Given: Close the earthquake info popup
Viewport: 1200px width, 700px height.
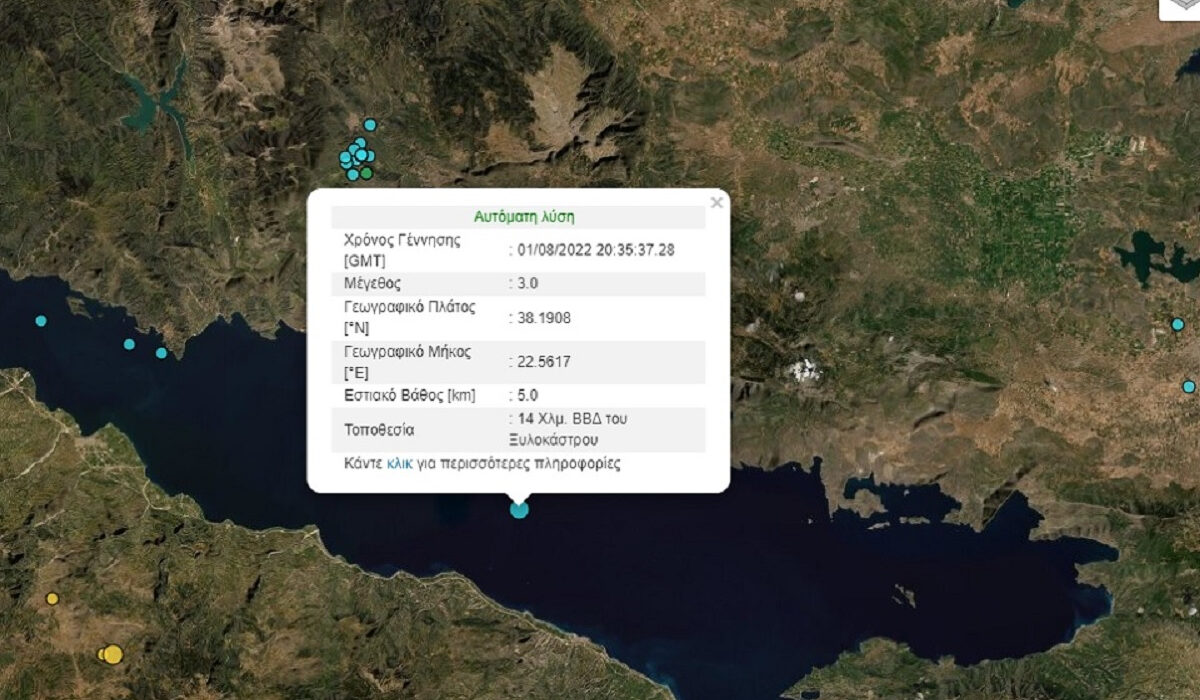Looking at the screenshot, I should [716, 202].
